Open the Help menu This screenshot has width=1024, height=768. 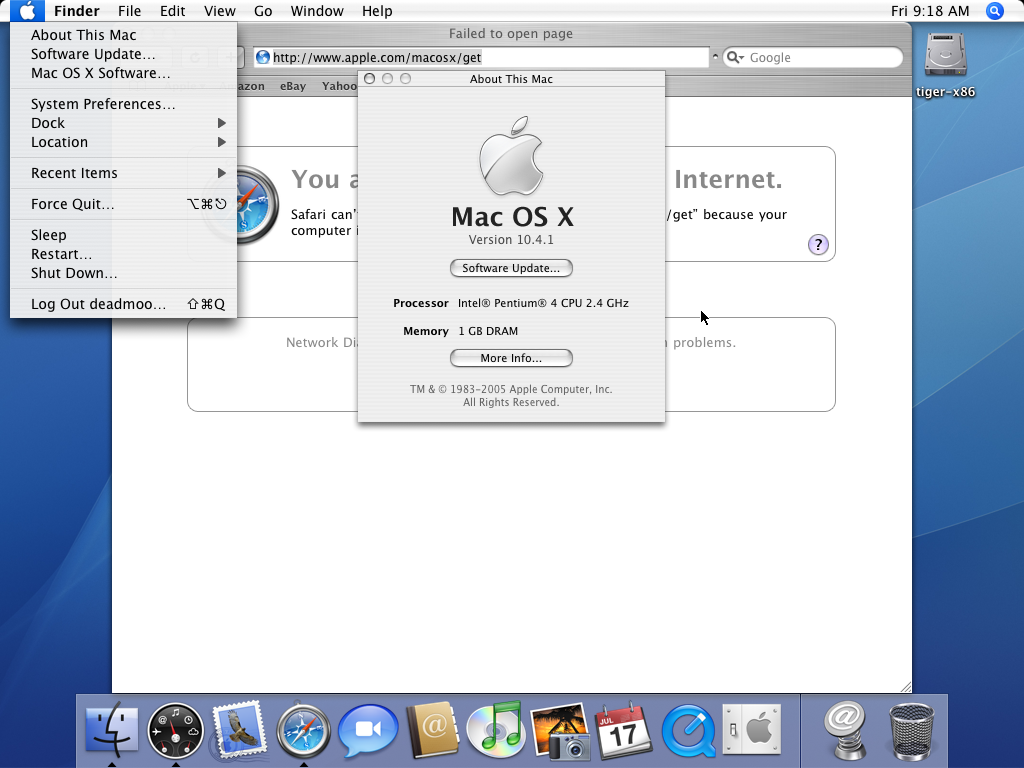click(x=377, y=11)
